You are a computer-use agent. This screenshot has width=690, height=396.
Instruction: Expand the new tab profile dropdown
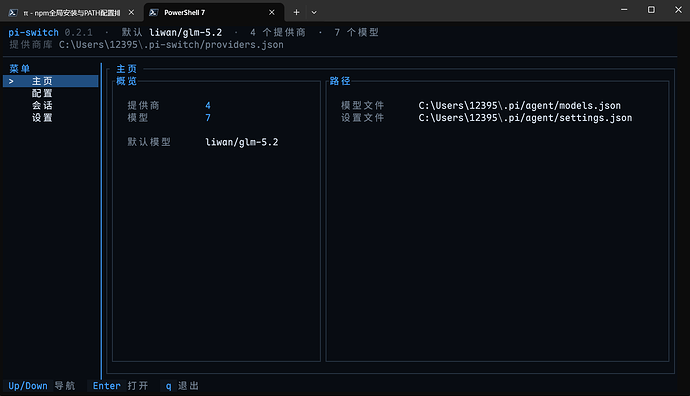pyautogui.click(x=314, y=12)
